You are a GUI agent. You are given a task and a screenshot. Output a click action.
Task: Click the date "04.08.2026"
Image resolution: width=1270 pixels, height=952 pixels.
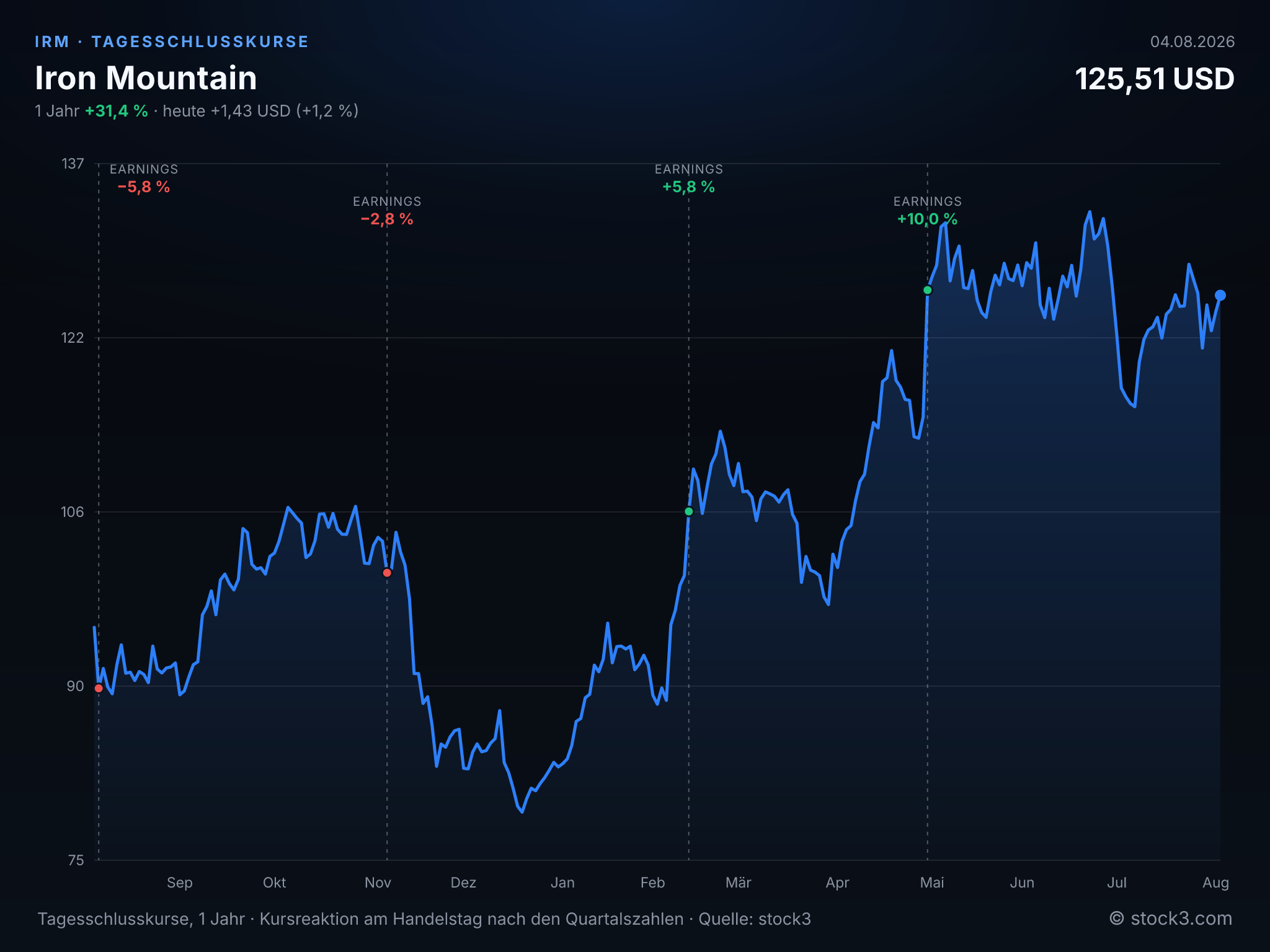tap(1192, 42)
